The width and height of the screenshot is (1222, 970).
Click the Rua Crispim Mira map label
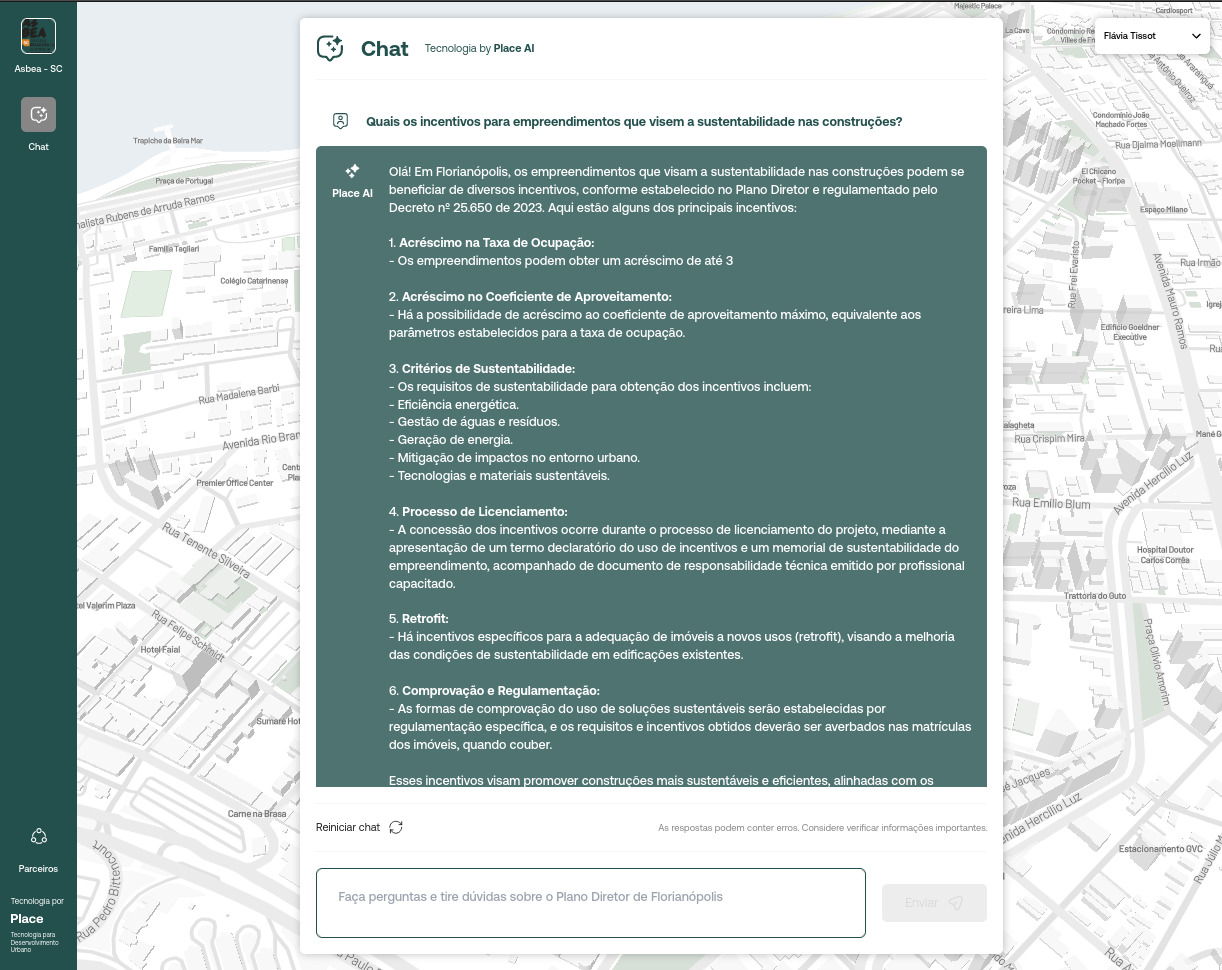[1049, 438]
